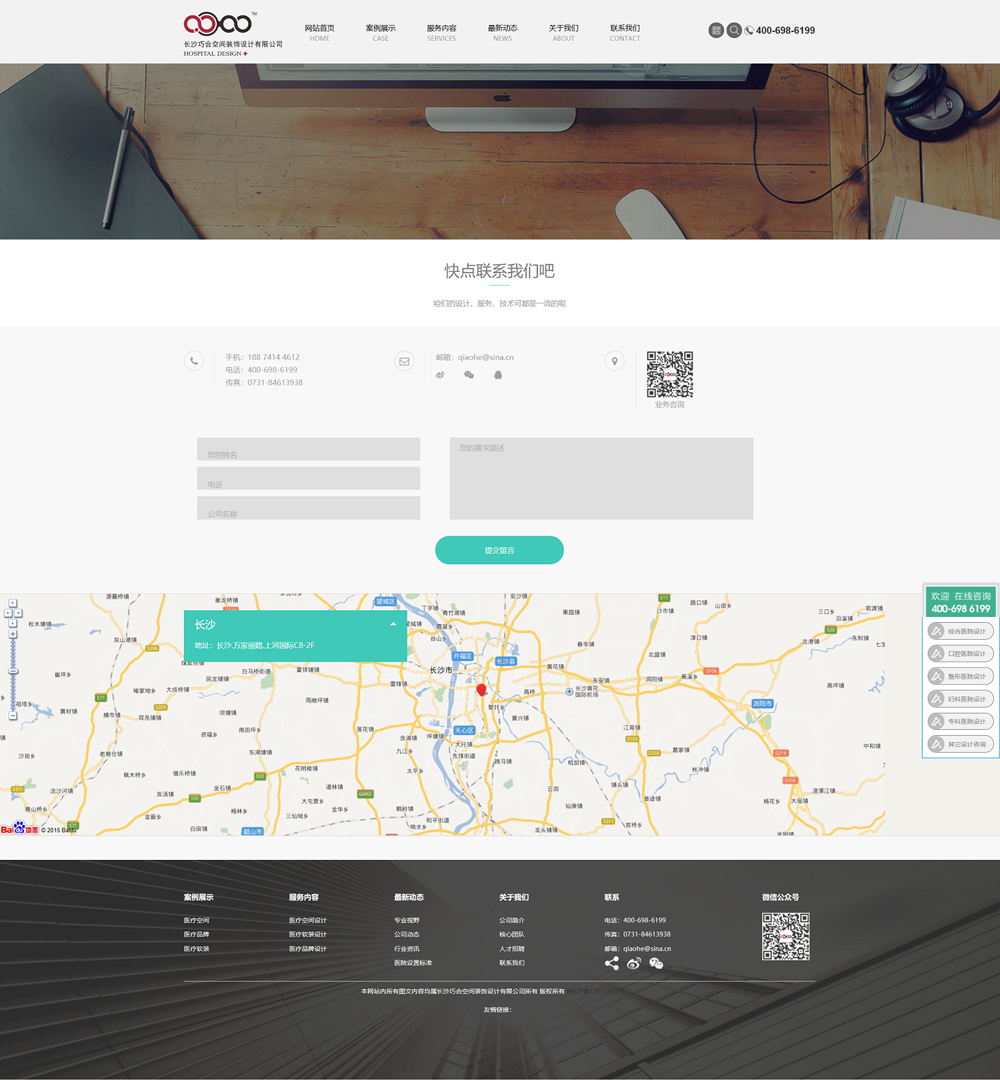Open 医疗空间 link in footer
This screenshot has width=1000, height=1080.
196,920
